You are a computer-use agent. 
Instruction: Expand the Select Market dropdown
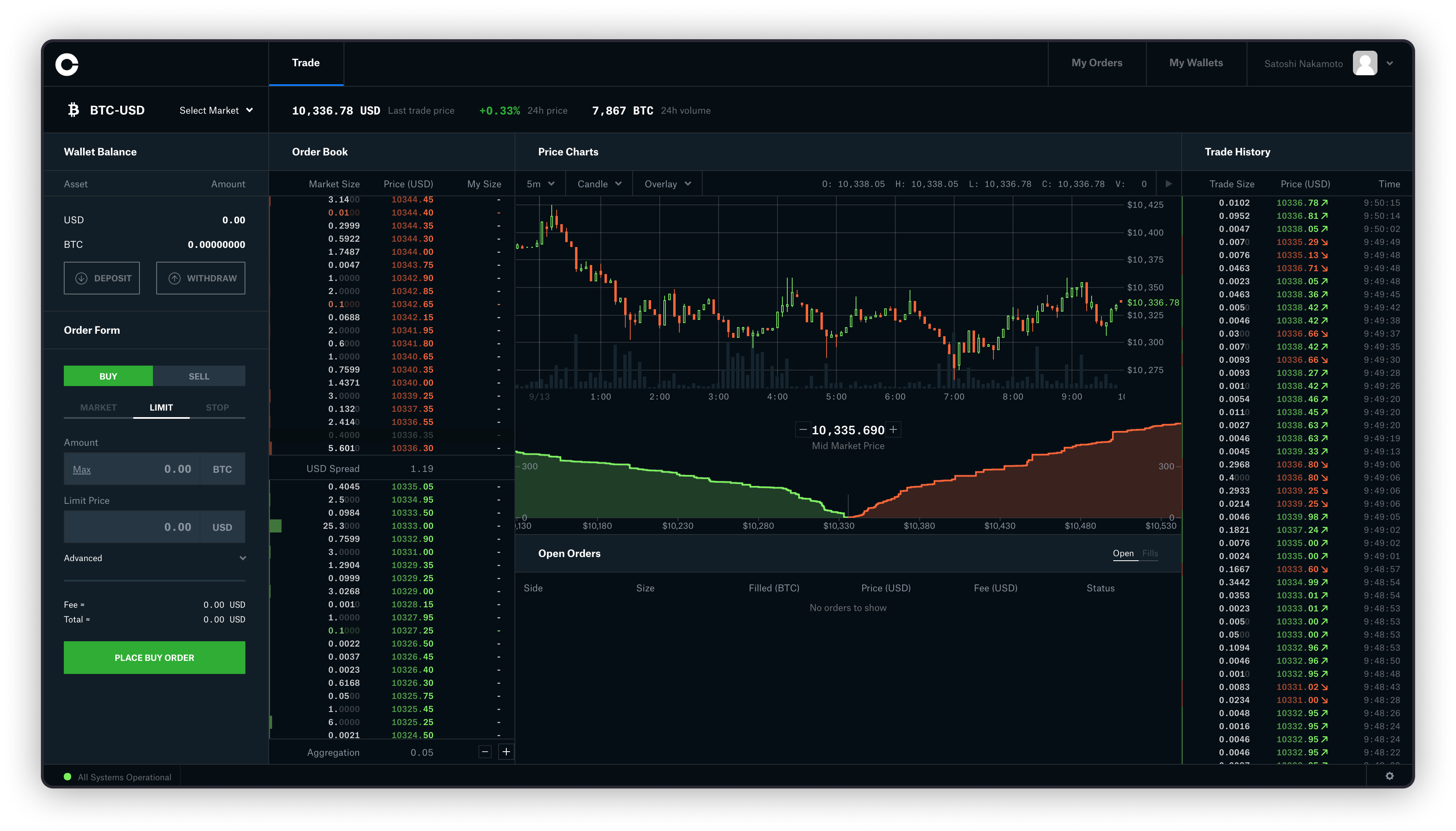coord(214,110)
